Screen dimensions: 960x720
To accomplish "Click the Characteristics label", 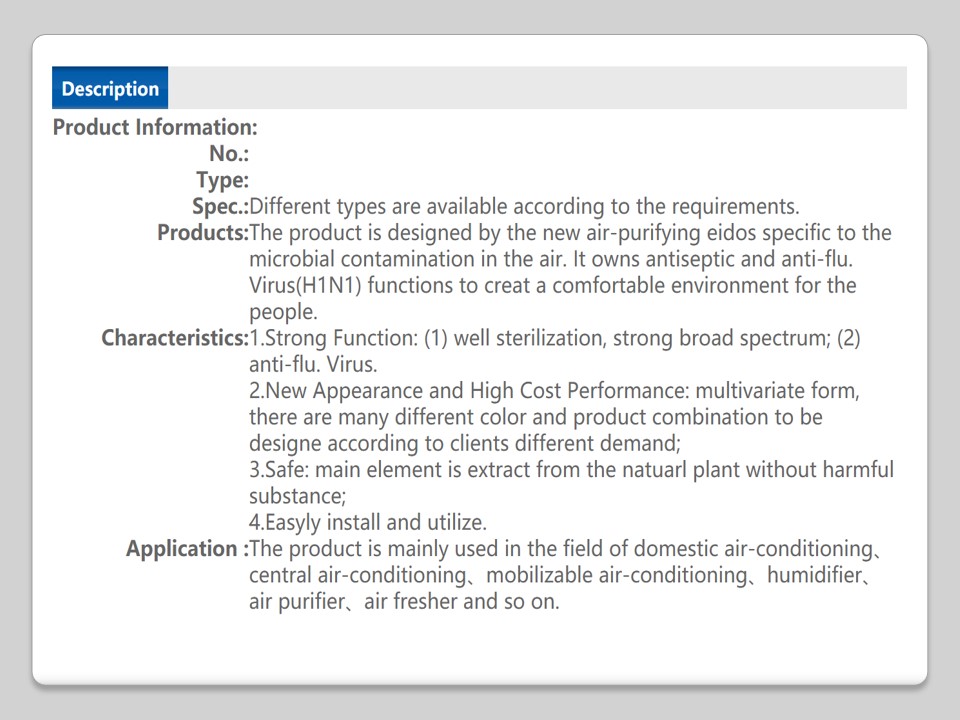I will coord(174,338).
